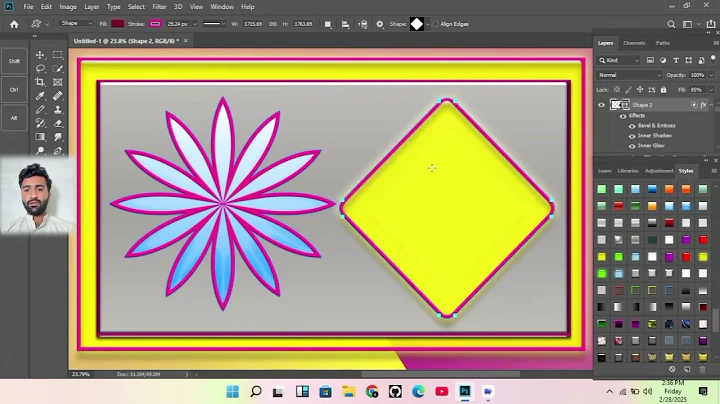
Task: Open the custom shape picker arrow
Action: tap(428, 24)
